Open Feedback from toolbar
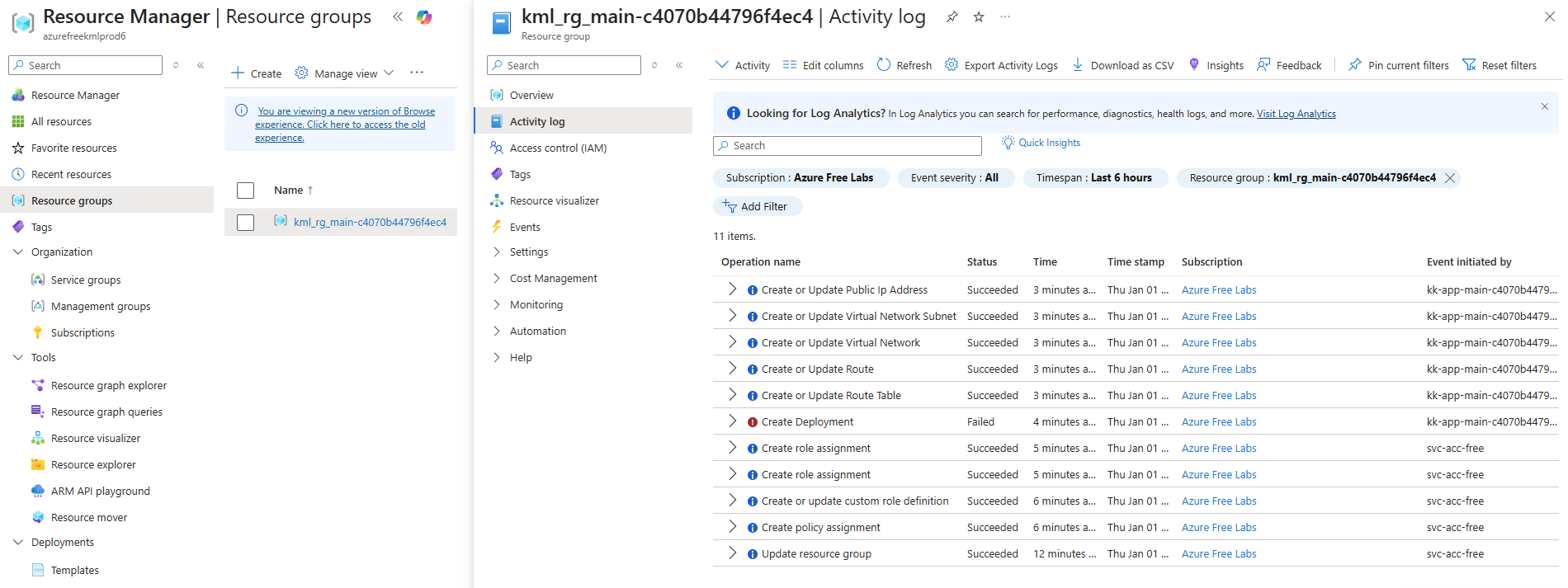1568x588 pixels. (x=1289, y=65)
